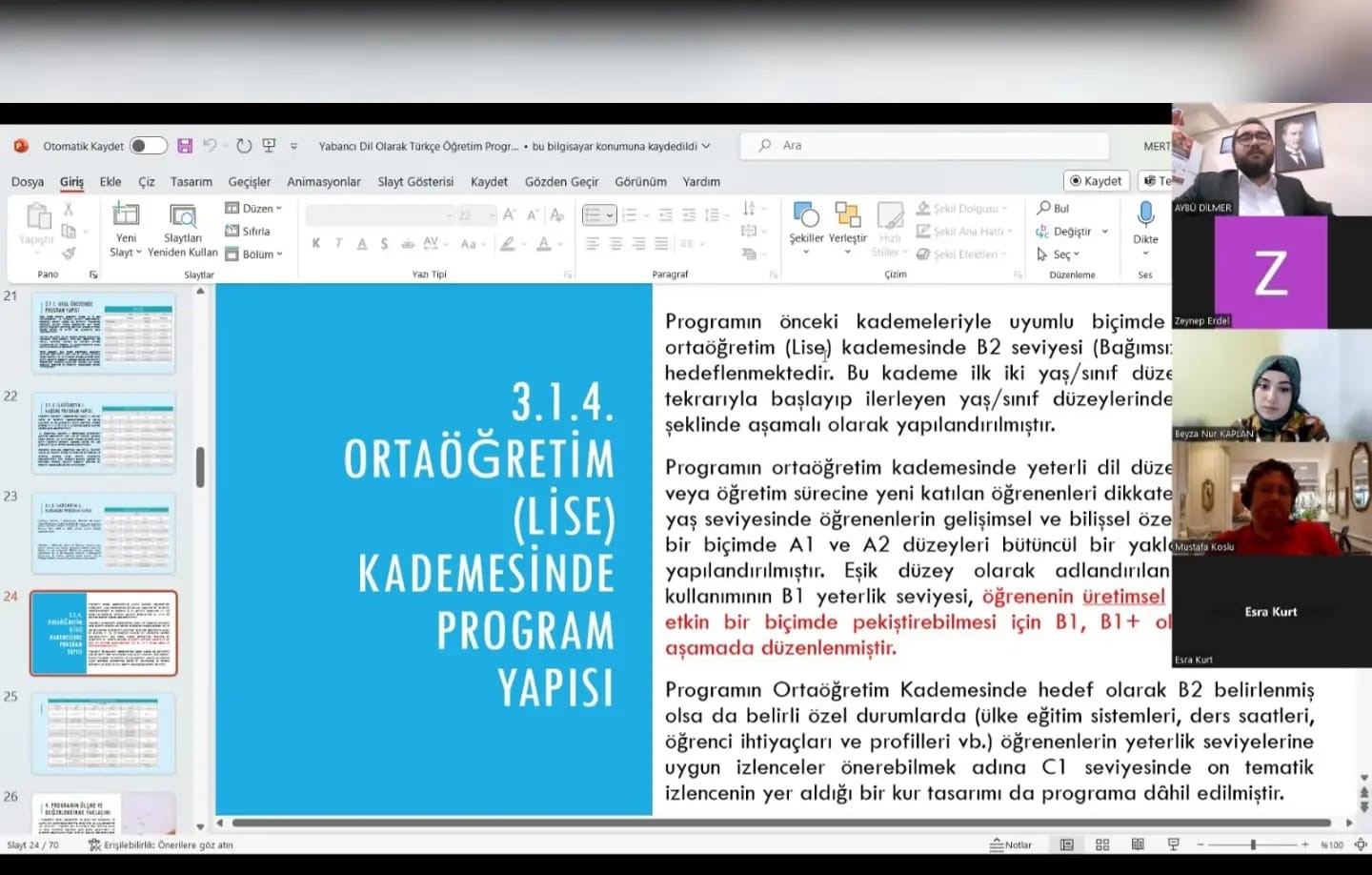The height and width of the screenshot is (875, 1372).
Task: Toggle Normal view in the status bar
Action: (x=1067, y=844)
